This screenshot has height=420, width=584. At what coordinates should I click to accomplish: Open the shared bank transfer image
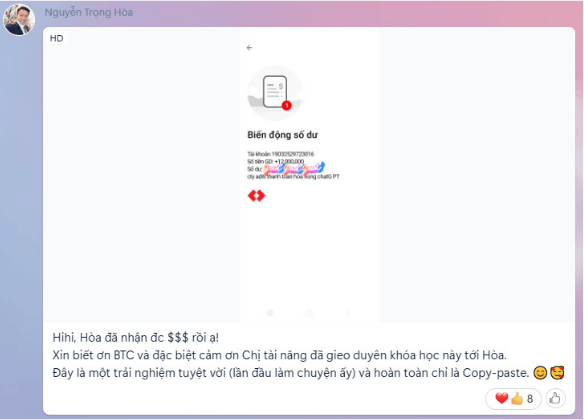[x=309, y=174]
